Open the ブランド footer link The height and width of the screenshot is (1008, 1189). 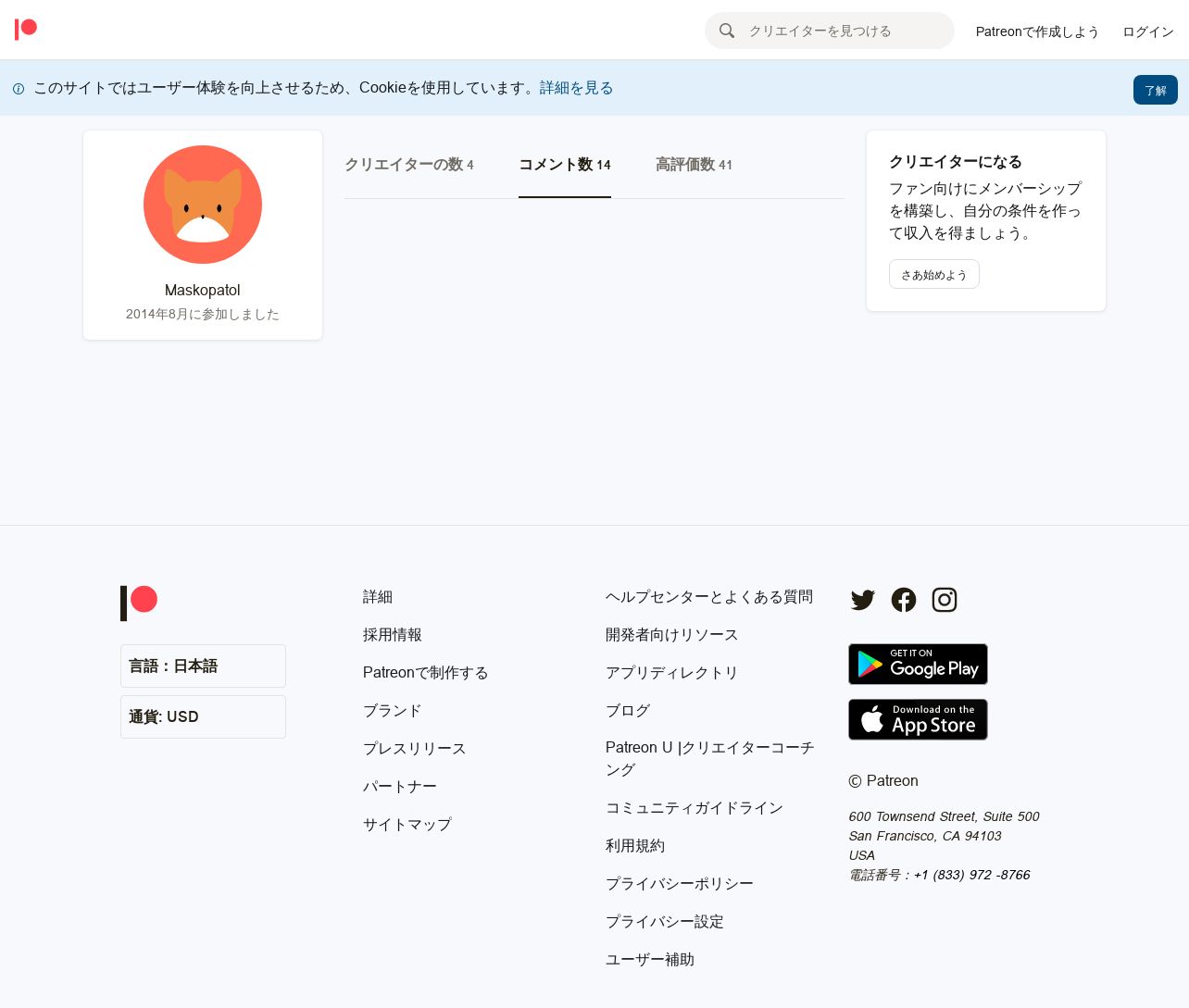pos(393,711)
